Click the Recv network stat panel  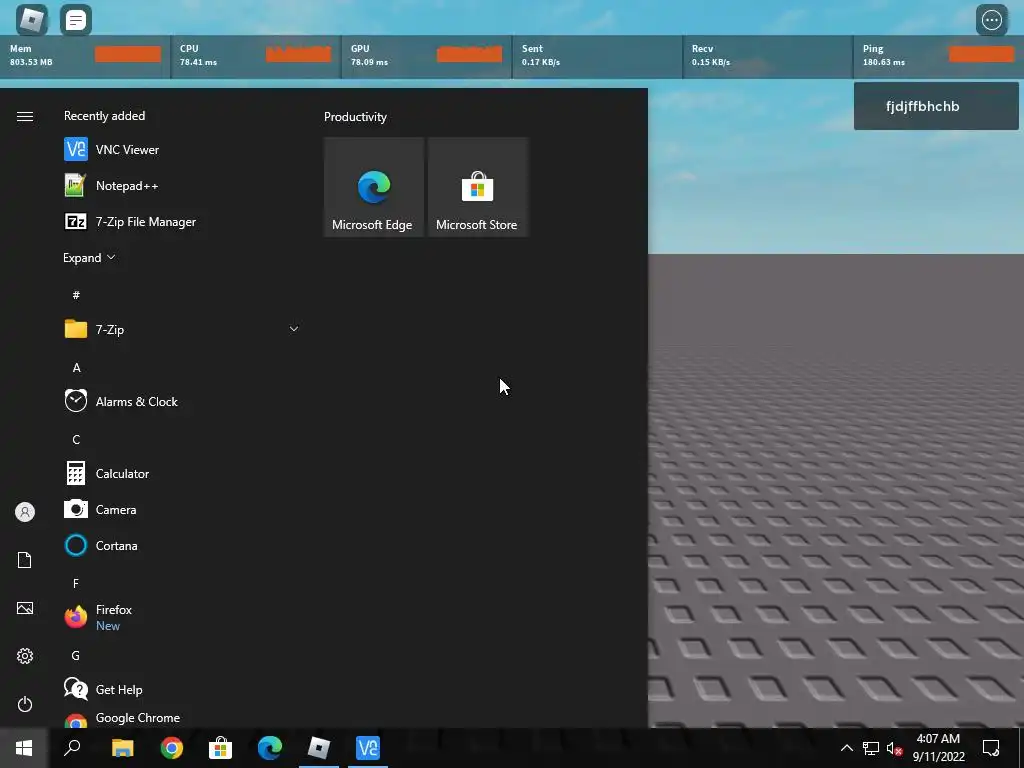pyautogui.click(x=767, y=56)
